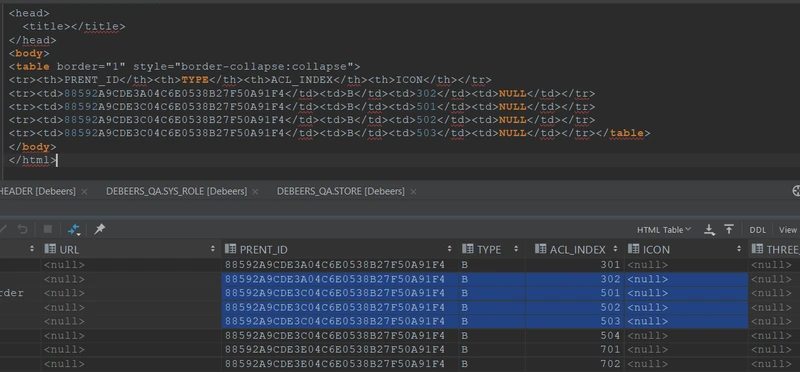Sort by the ICON column header
This screenshot has width=800, height=372.
click(x=686, y=250)
